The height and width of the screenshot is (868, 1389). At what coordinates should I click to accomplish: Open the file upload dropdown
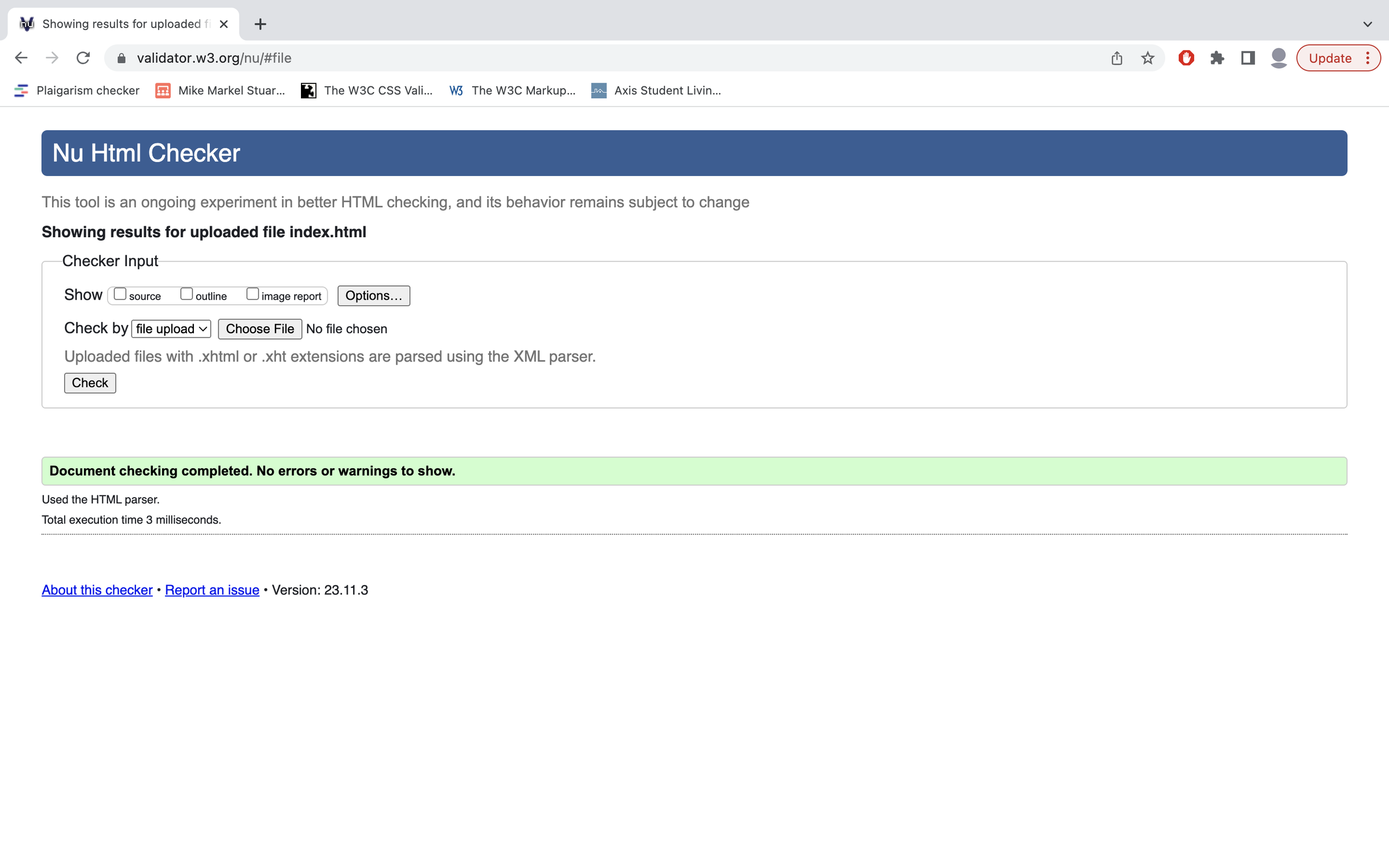coord(171,329)
